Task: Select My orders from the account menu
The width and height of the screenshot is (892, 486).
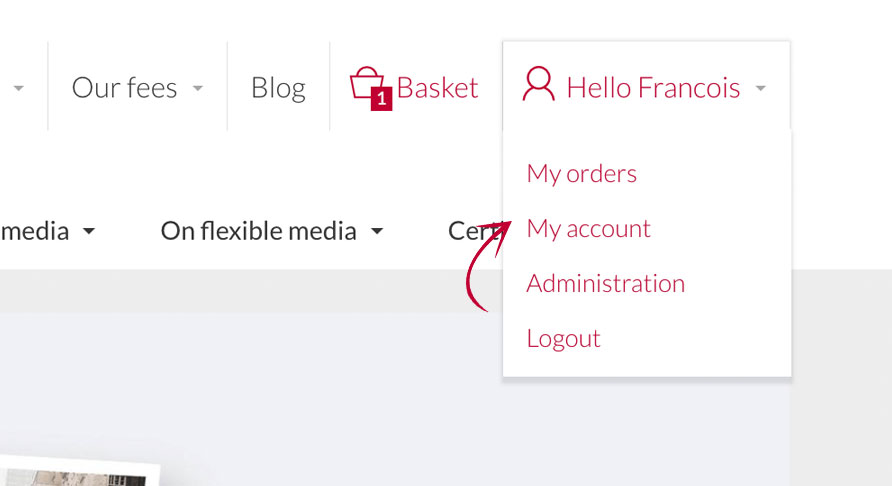Action: pyautogui.click(x=581, y=174)
